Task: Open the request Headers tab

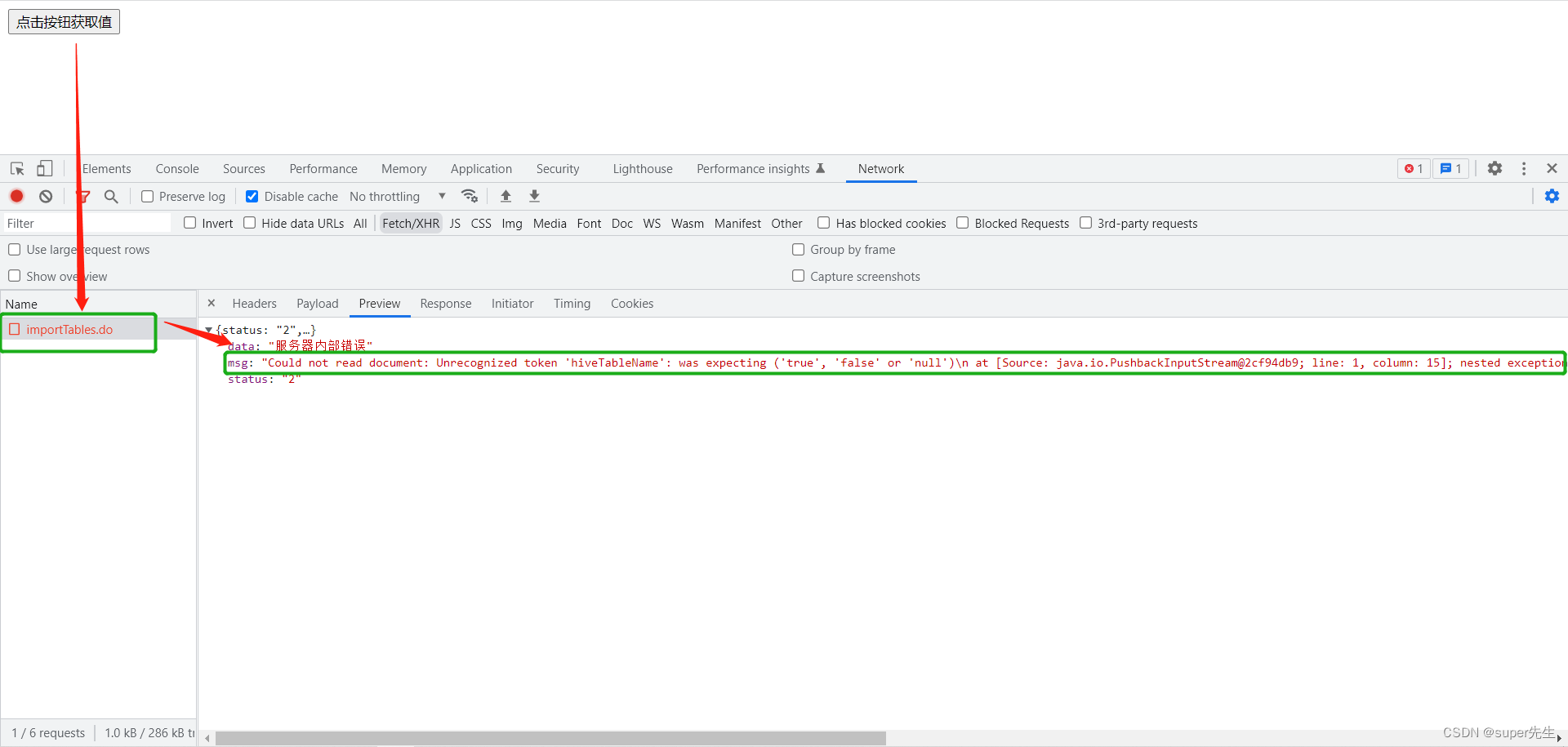Action: coord(255,303)
